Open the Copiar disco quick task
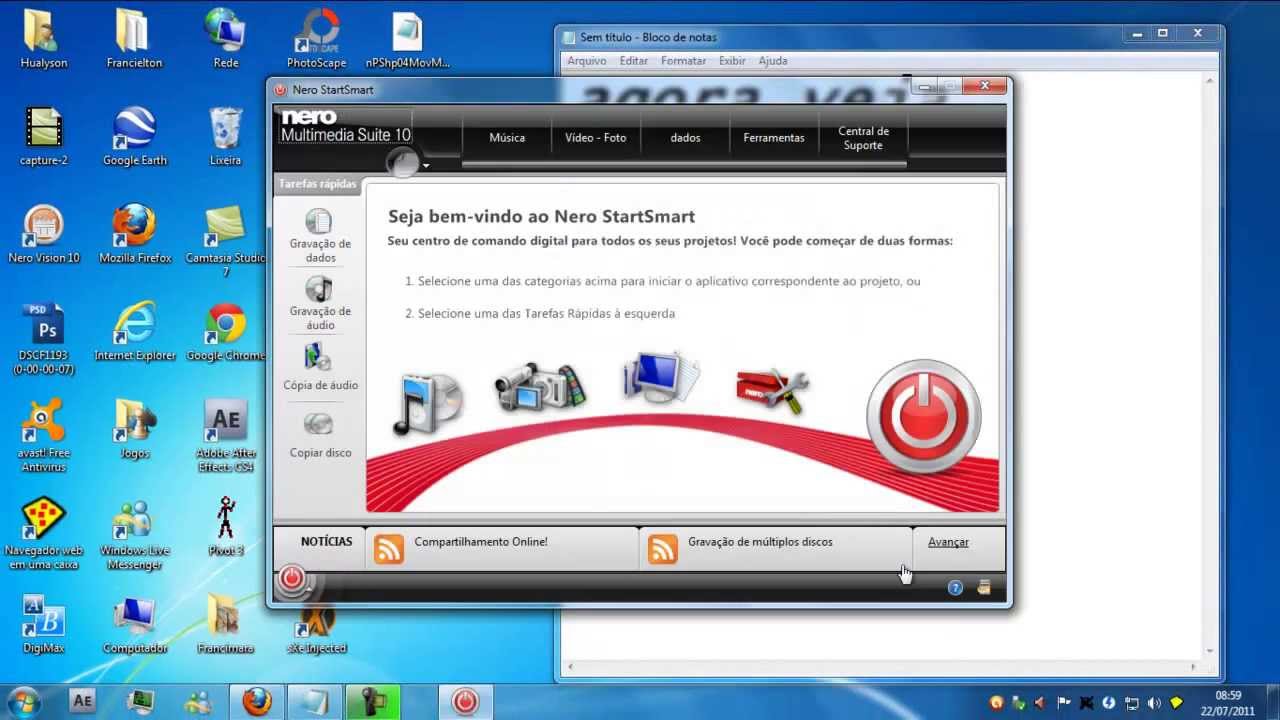This screenshot has height=720, width=1280. (x=320, y=434)
